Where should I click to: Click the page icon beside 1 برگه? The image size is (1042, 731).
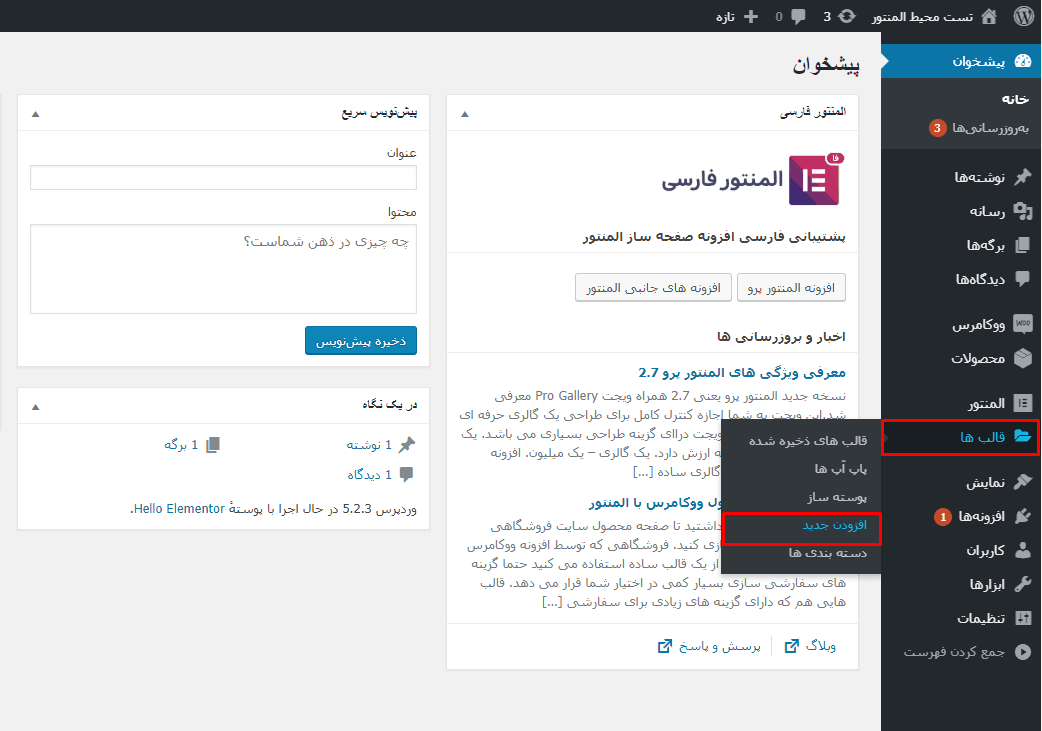[x=213, y=445]
